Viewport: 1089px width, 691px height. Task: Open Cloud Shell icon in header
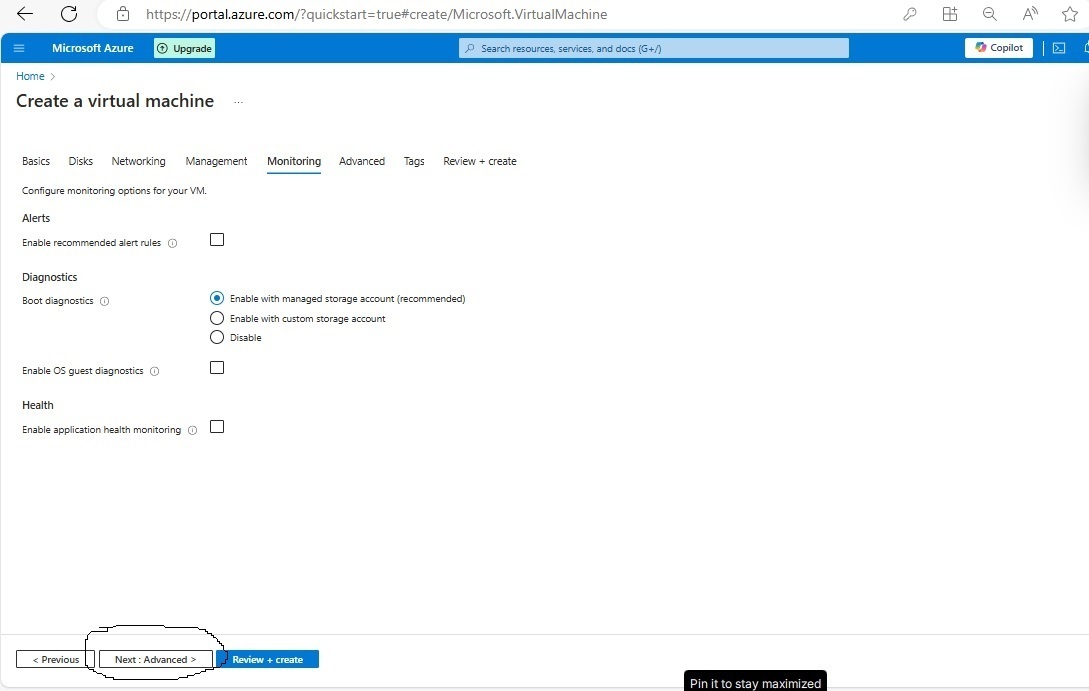[1059, 48]
